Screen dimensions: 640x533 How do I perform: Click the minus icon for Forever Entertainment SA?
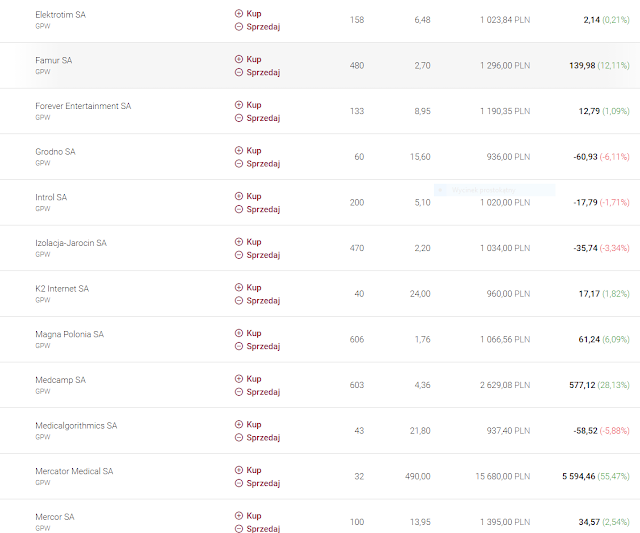pyautogui.click(x=239, y=118)
